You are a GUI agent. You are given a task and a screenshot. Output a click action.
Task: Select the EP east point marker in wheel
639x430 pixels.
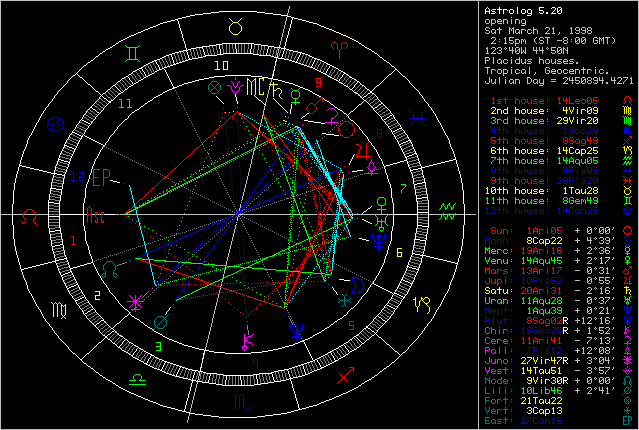[101, 178]
